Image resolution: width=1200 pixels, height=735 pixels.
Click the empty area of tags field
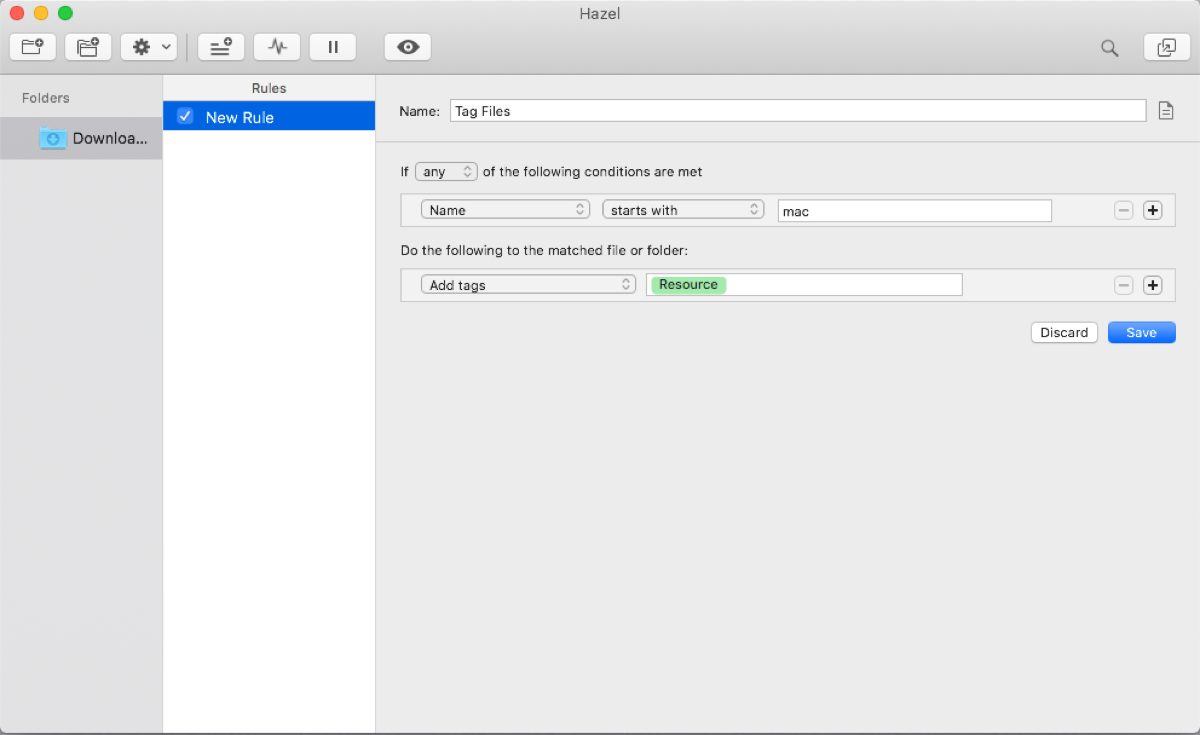pos(844,285)
